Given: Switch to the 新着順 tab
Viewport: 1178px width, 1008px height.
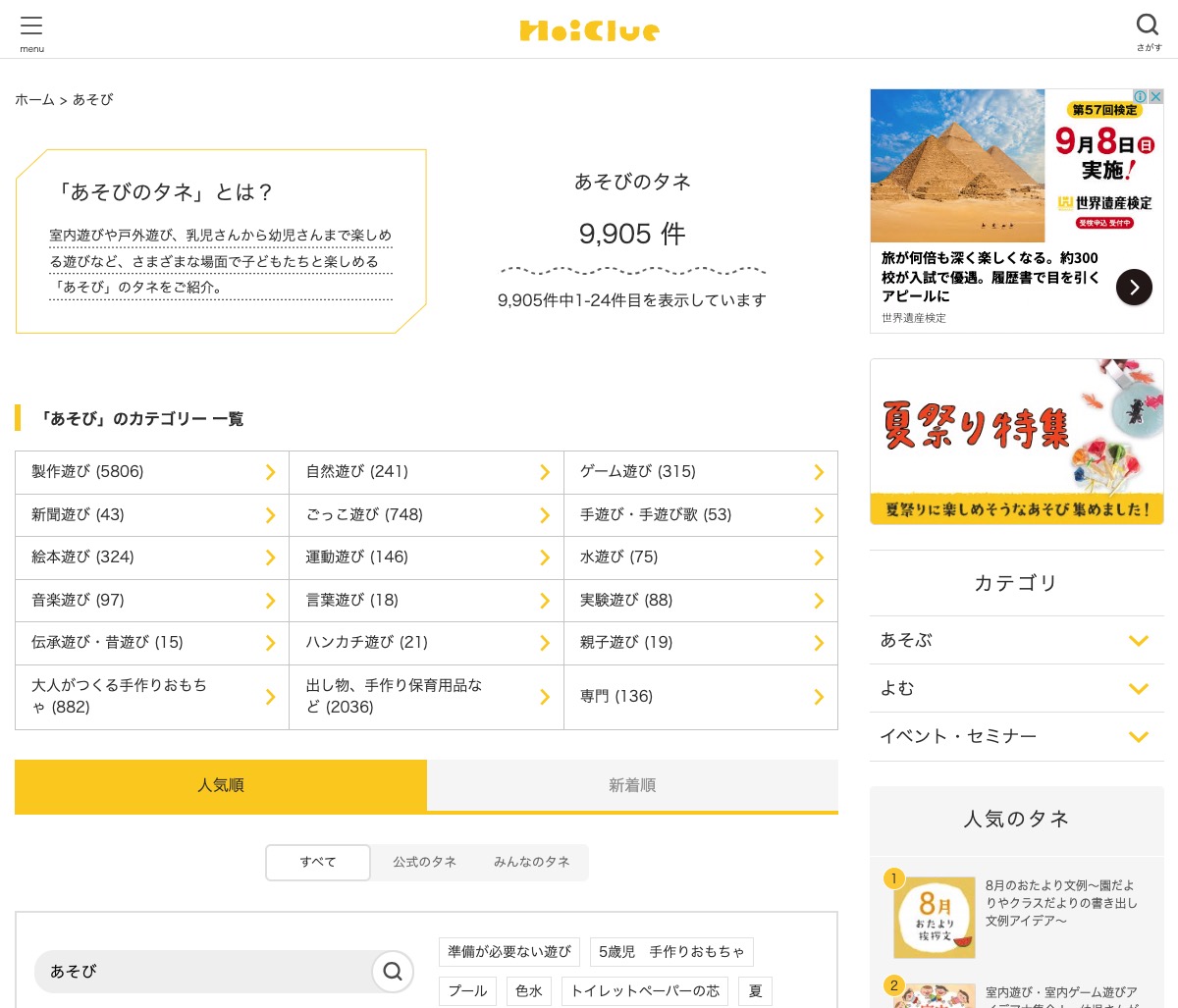Looking at the screenshot, I should tap(632, 785).
